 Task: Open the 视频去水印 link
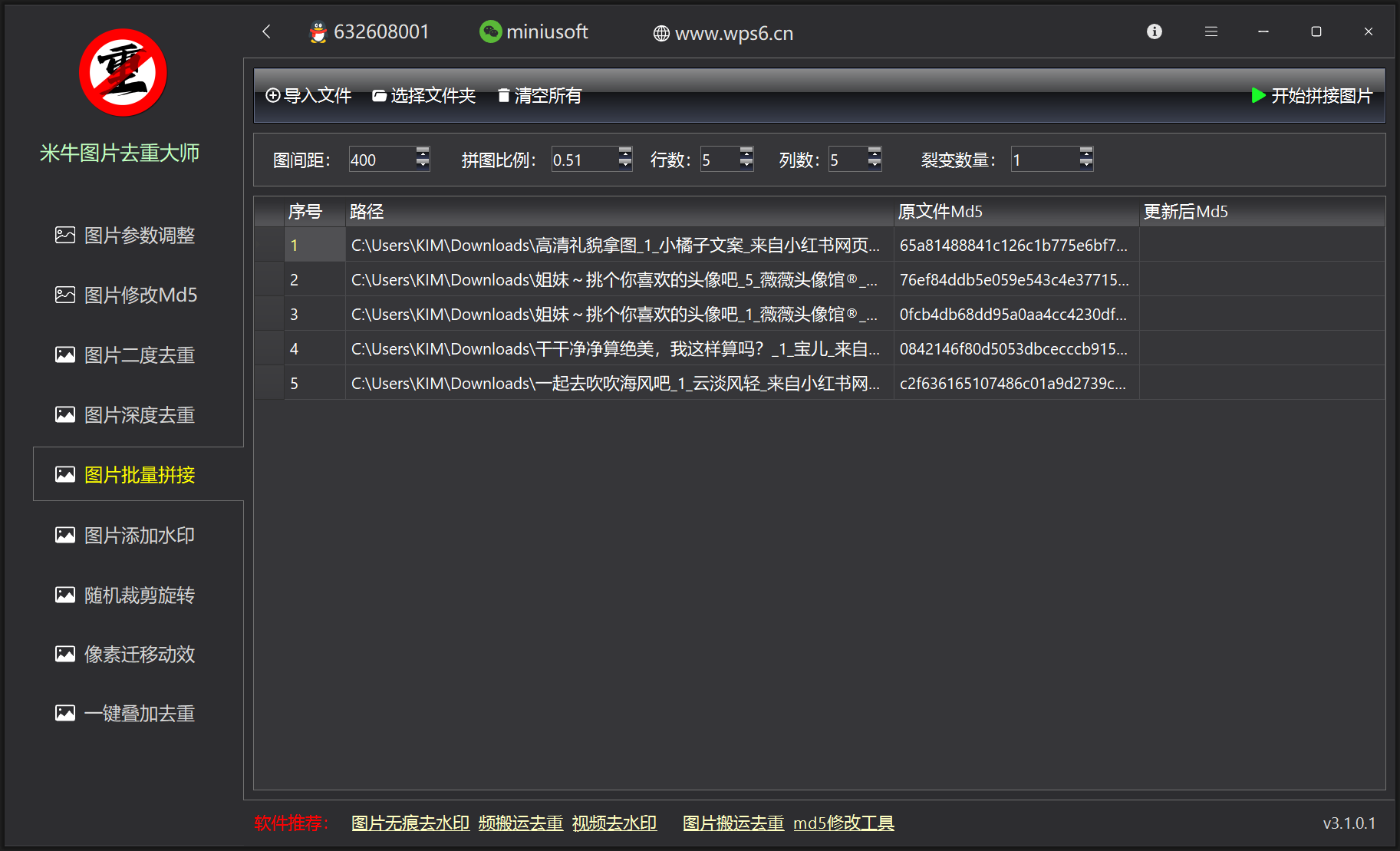coord(614,823)
